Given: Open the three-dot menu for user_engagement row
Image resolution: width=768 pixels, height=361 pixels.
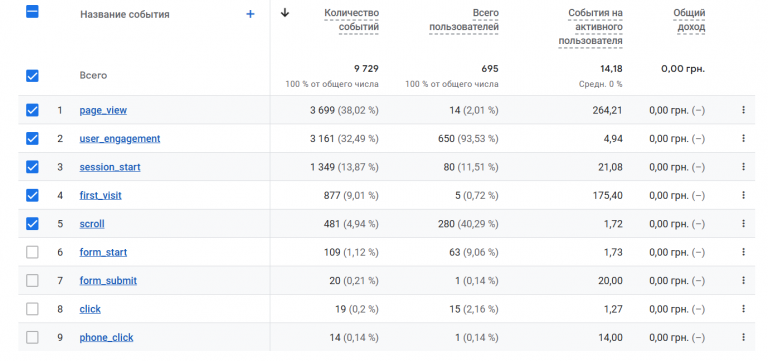Looking at the screenshot, I should pyautogui.click(x=743, y=139).
